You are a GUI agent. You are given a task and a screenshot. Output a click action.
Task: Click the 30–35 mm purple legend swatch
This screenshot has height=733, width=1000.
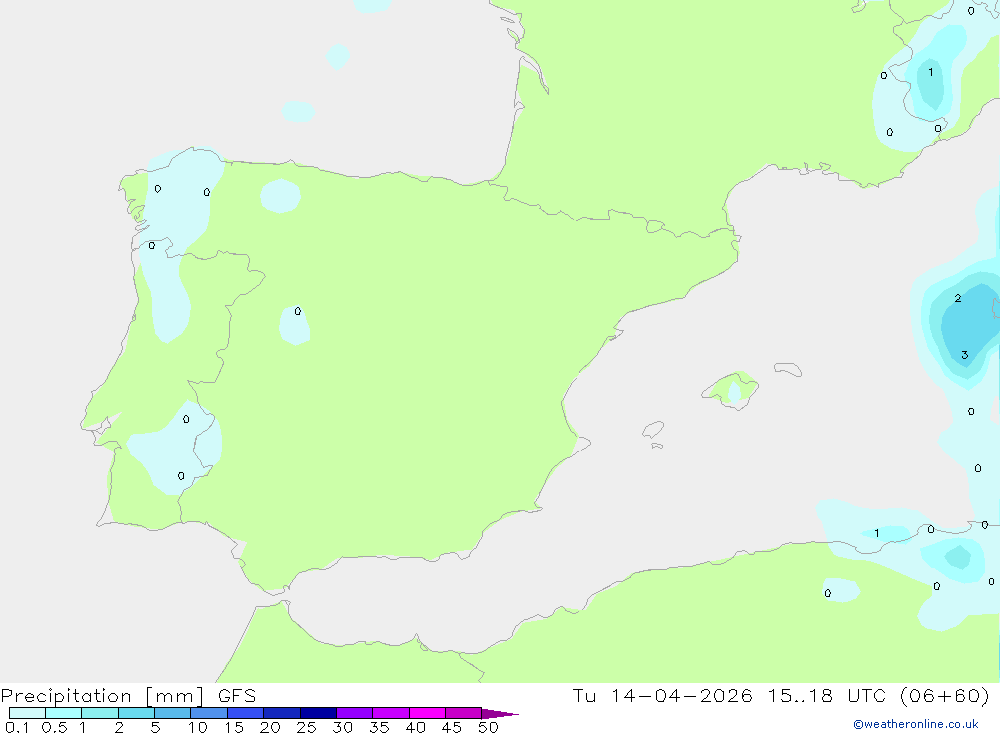click(x=354, y=713)
